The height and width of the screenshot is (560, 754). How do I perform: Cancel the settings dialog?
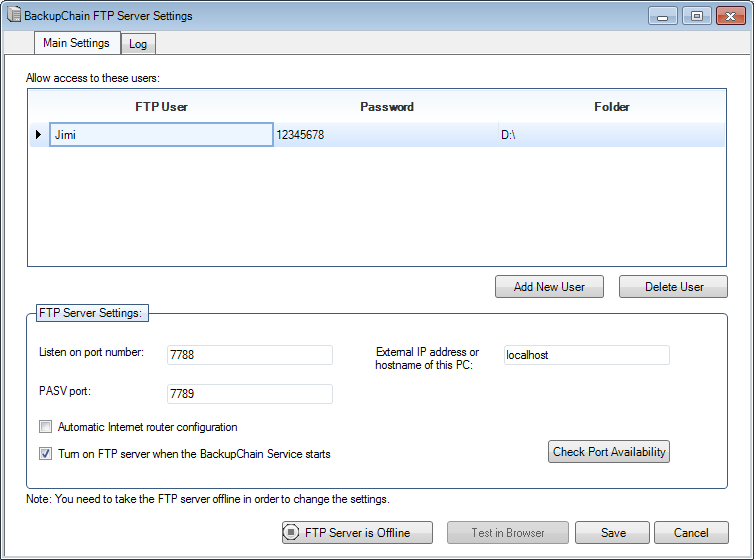[691, 532]
